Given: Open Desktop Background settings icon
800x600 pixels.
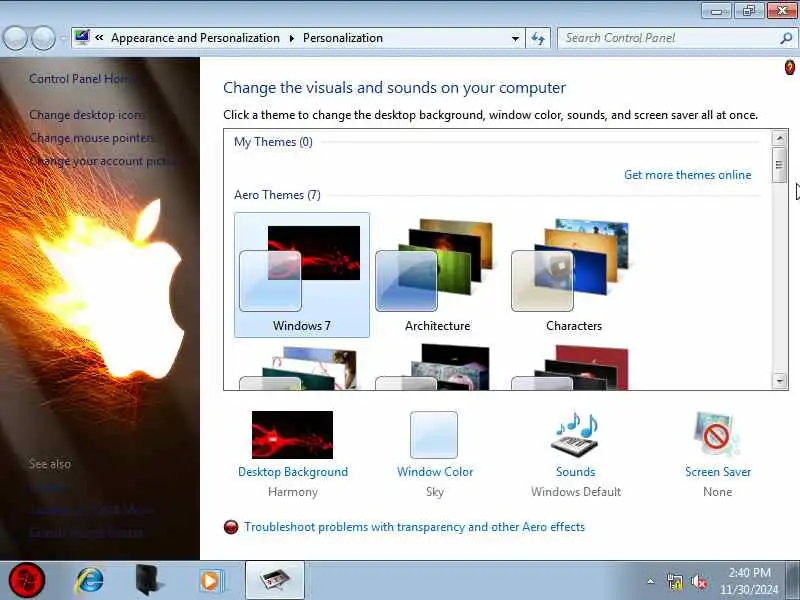Looking at the screenshot, I should [292, 435].
